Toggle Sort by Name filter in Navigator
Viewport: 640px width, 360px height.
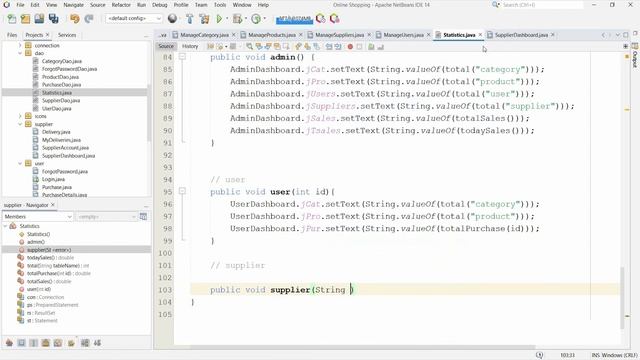pyautogui.click(x=85, y=343)
